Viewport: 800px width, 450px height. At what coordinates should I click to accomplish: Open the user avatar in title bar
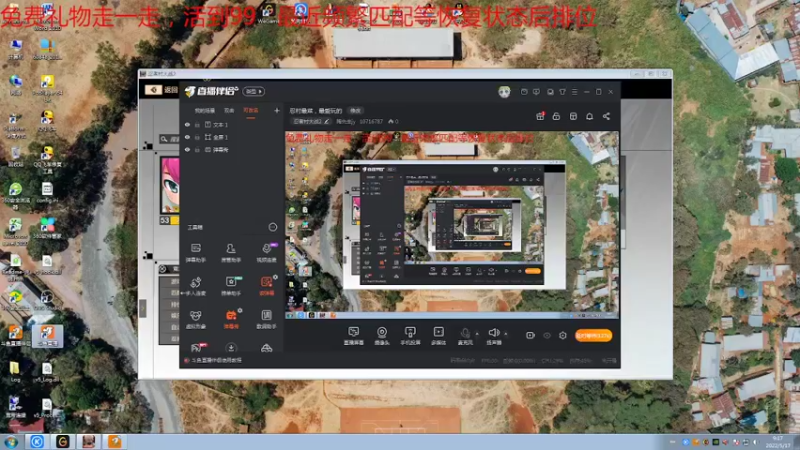(x=504, y=92)
